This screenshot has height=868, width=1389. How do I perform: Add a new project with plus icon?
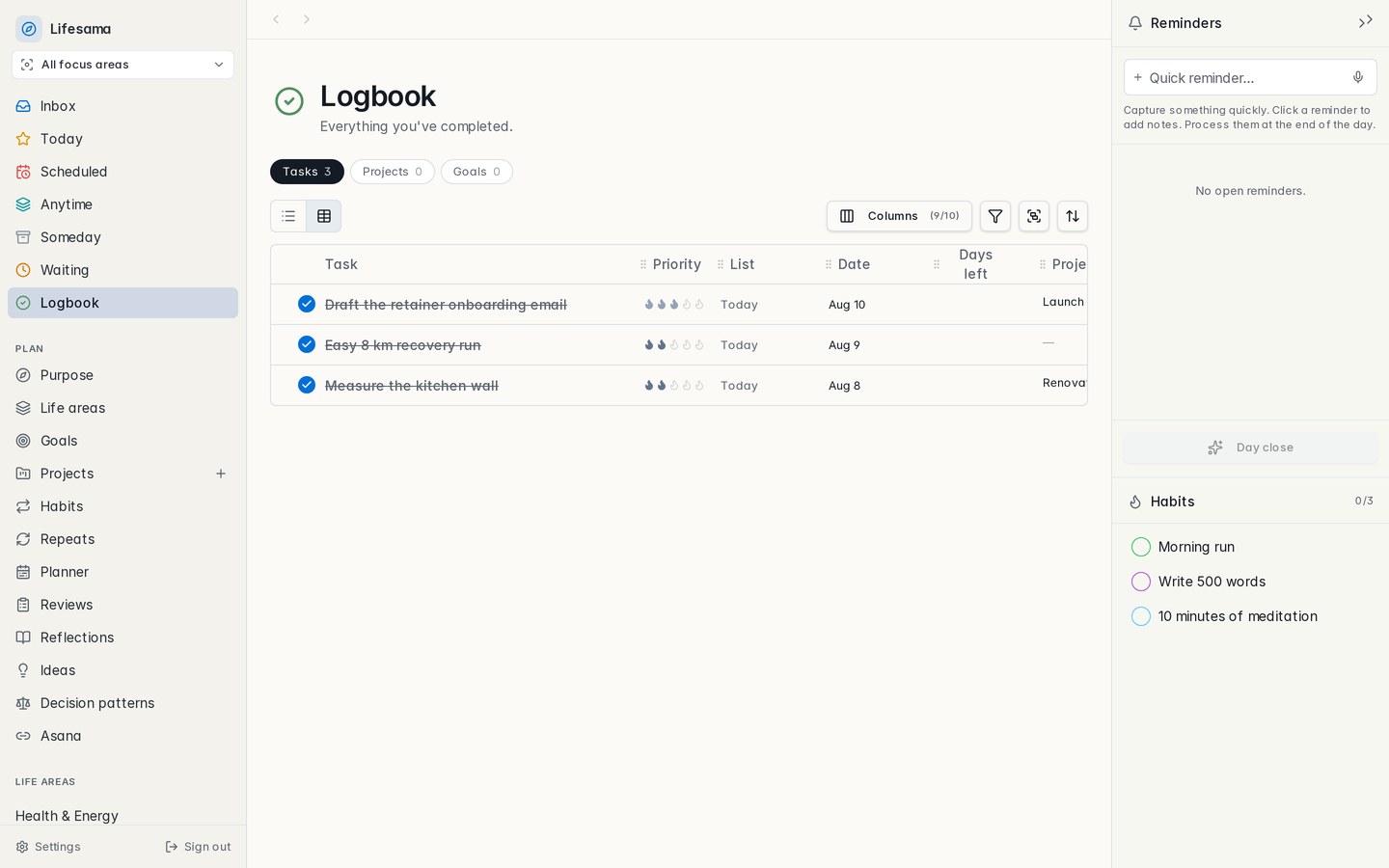tap(221, 474)
